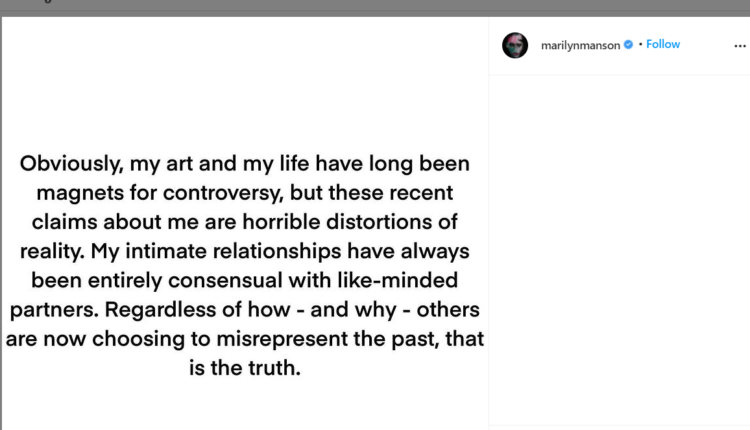The width and height of the screenshot is (750, 430).
Task: Click the white space above the statement
Action: click(x=244, y=80)
